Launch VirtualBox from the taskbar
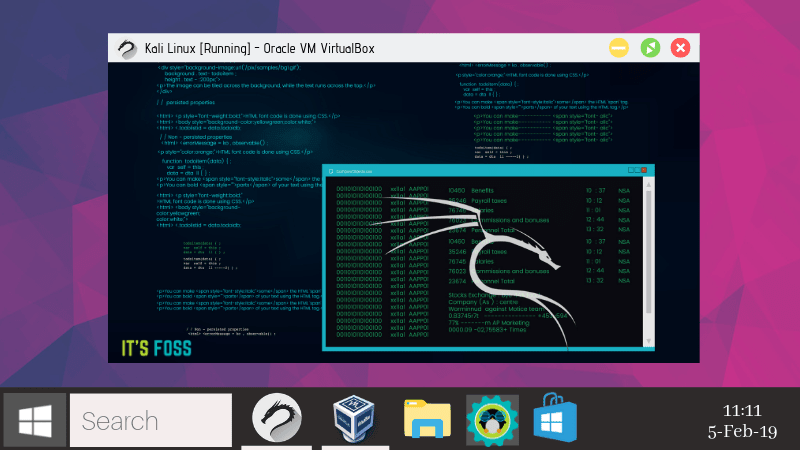This screenshot has height=450, width=800. [352, 419]
